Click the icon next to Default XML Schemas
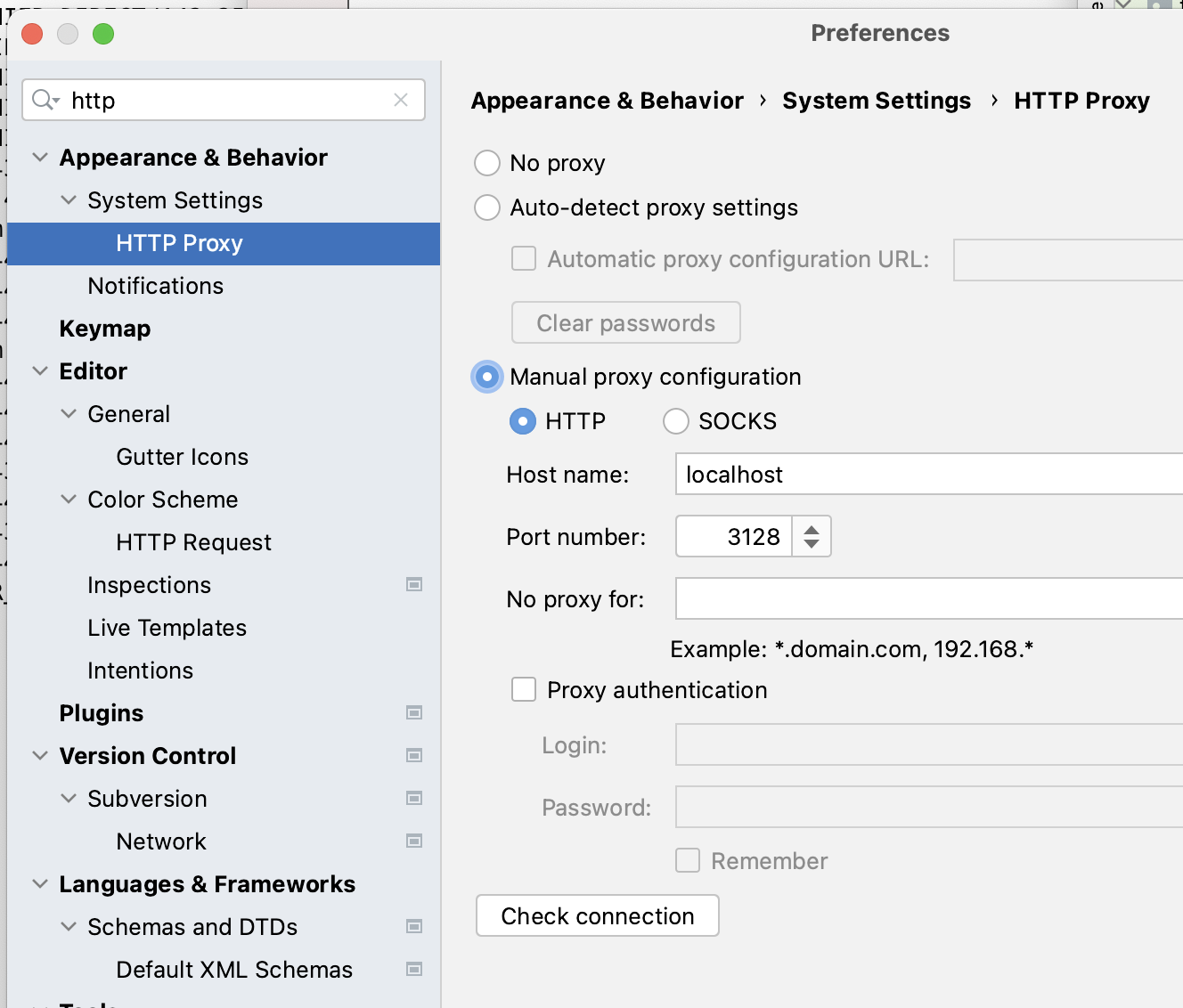The width and height of the screenshot is (1183, 1008). (x=414, y=969)
